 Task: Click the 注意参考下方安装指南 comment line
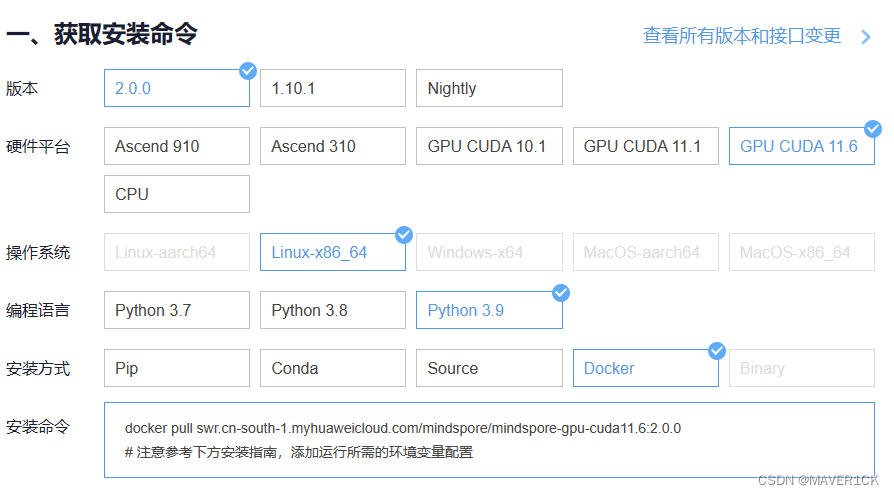click(x=299, y=452)
